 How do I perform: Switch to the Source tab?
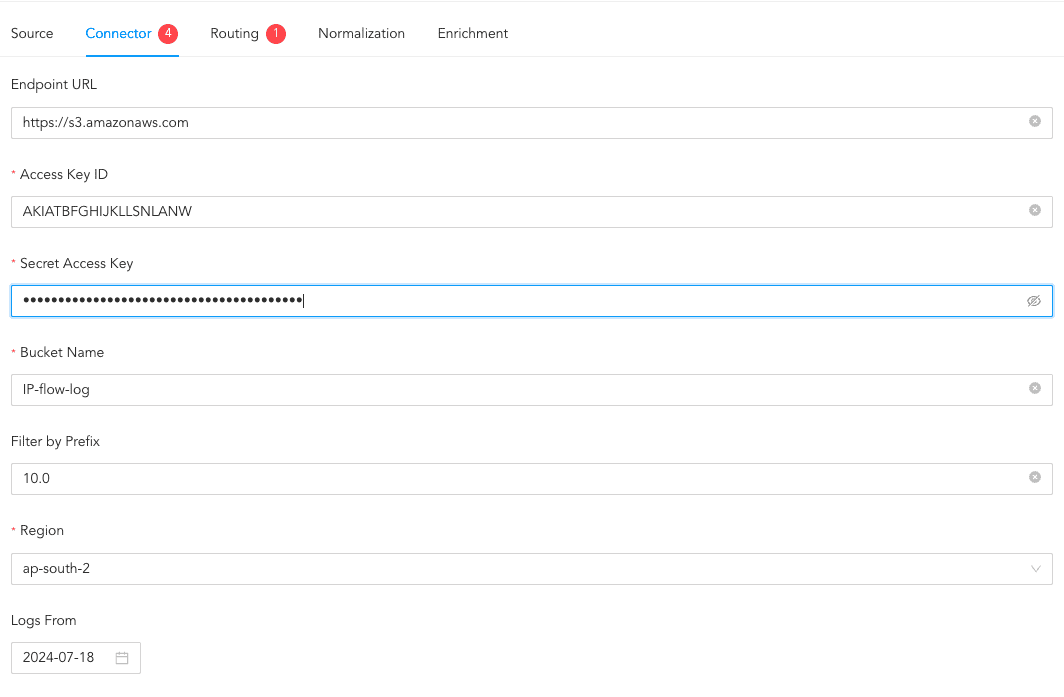31,32
